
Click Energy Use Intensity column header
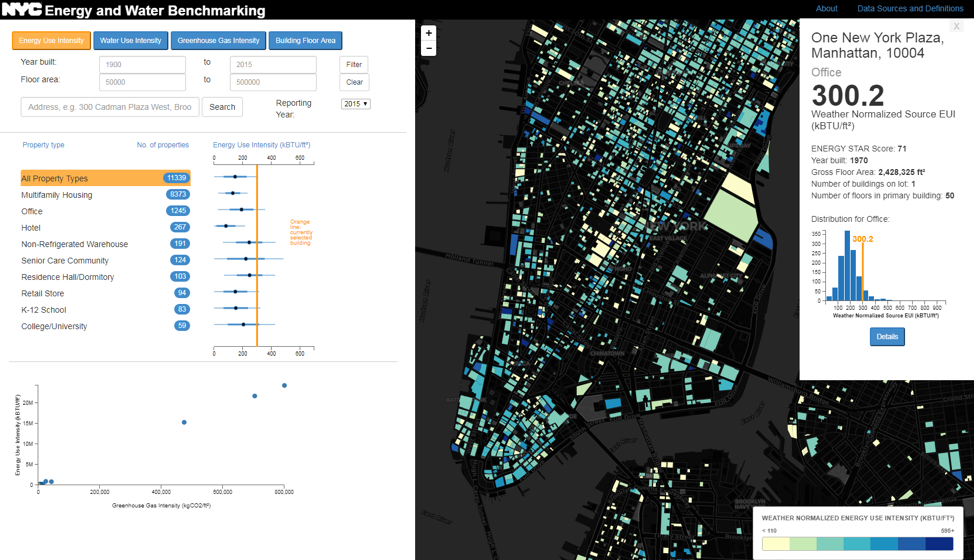262,145
